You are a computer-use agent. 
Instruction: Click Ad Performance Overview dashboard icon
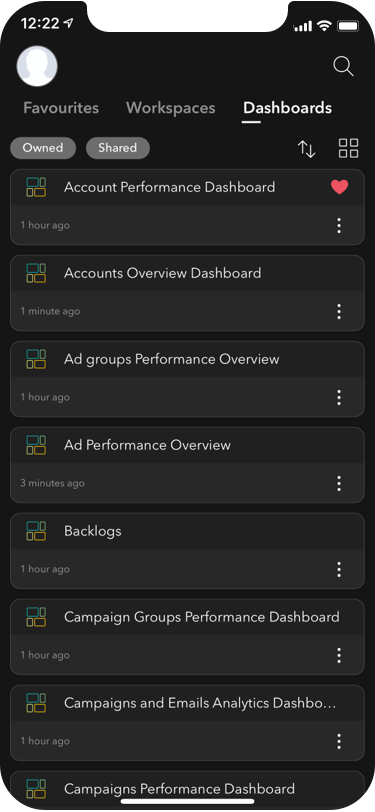tap(36, 445)
